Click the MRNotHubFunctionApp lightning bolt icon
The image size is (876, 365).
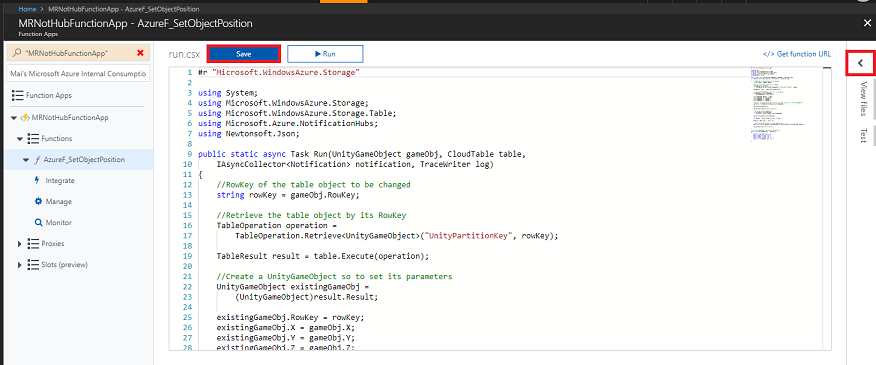(x=25, y=118)
